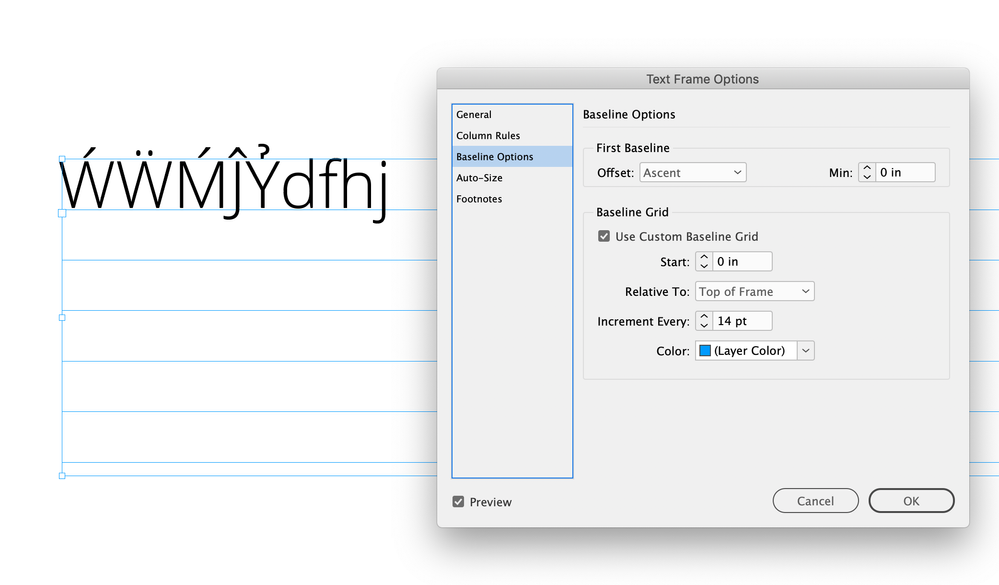Click the blue Layer Color swatch
Image resolution: width=999 pixels, height=585 pixels.
point(705,351)
